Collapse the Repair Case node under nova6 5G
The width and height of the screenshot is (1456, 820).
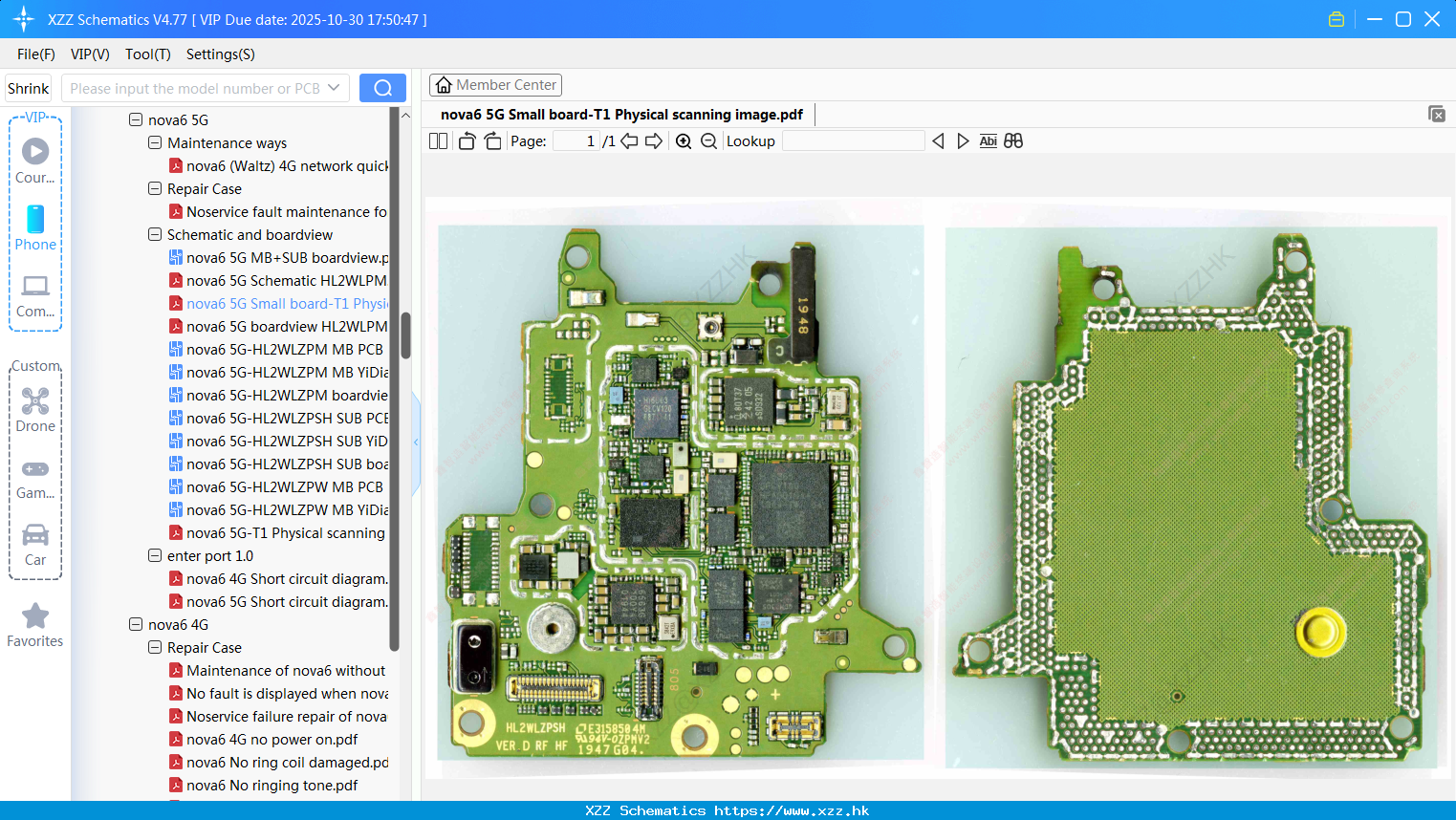tap(155, 188)
